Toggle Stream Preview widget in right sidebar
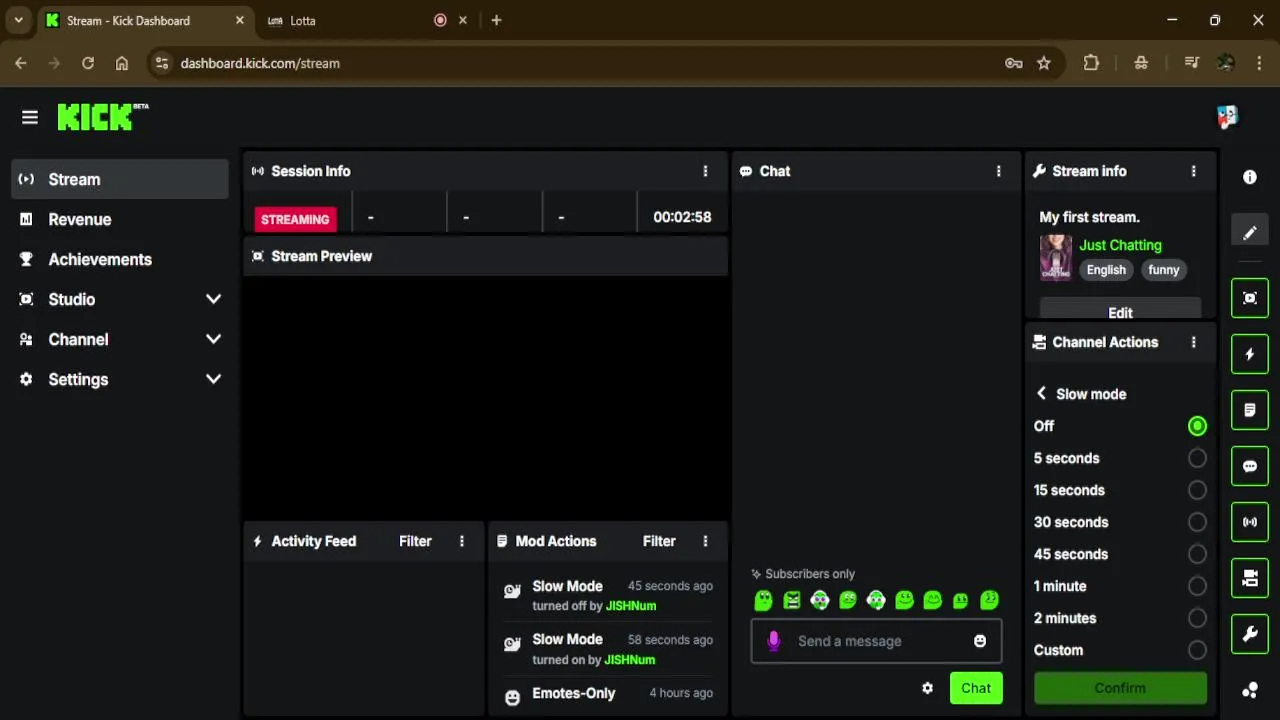The height and width of the screenshot is (720, 1280). 1250,298
